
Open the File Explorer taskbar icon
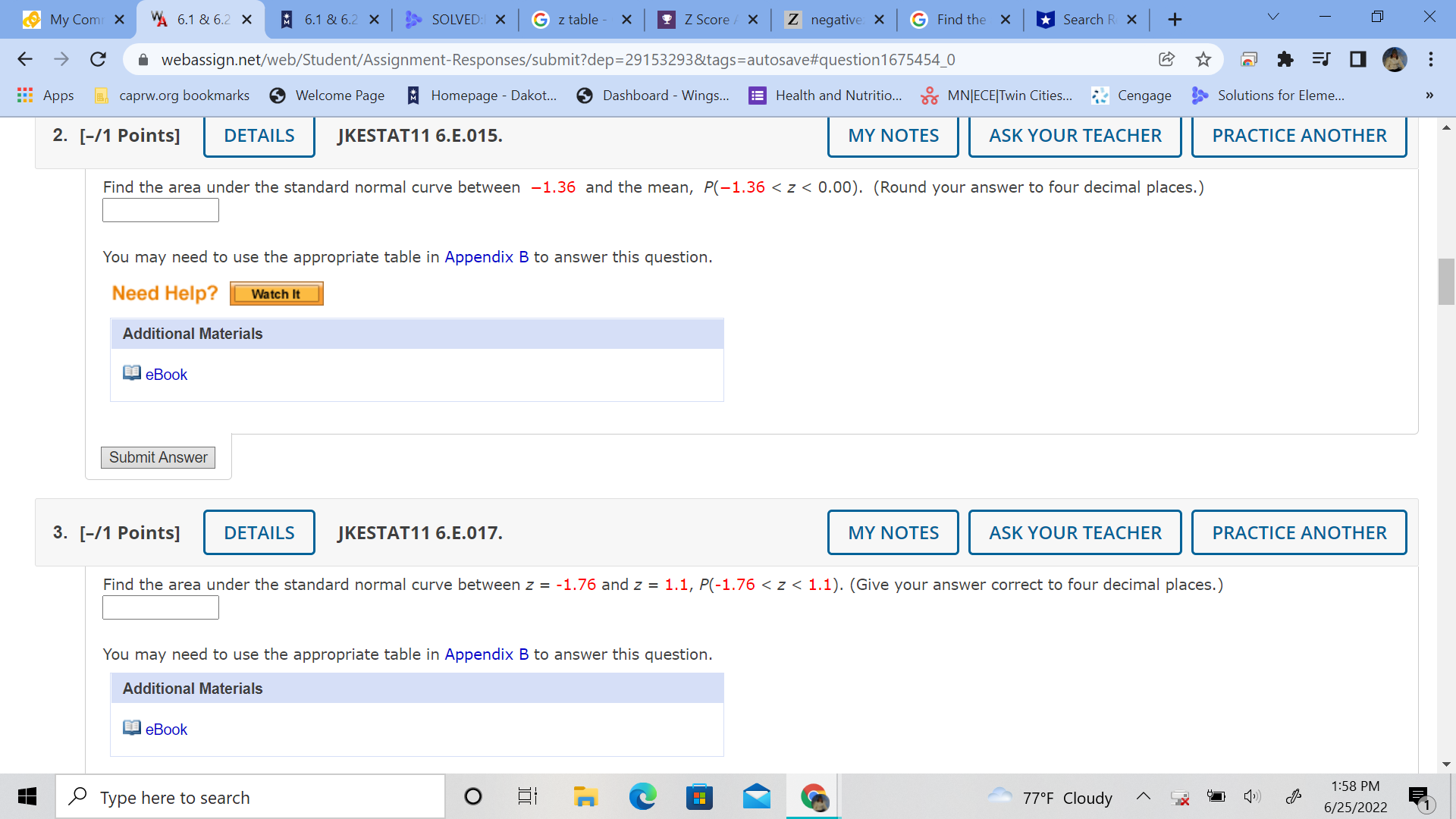click(x=585, y=797)
